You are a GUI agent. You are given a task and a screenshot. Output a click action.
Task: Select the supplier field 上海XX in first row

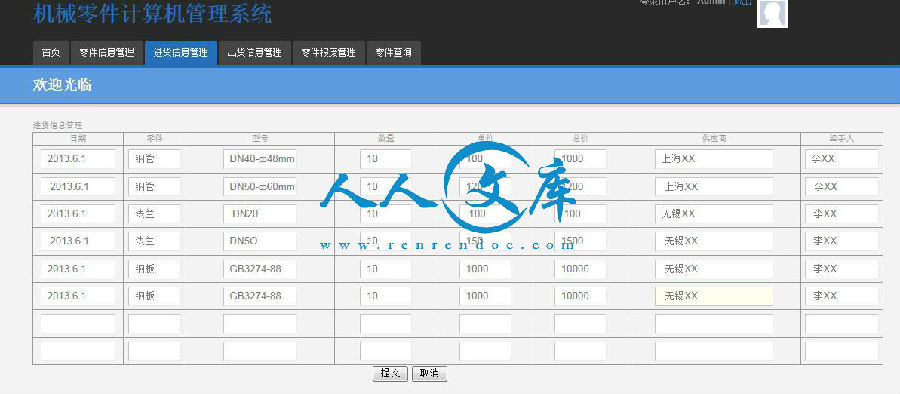[x=714, y=159]
